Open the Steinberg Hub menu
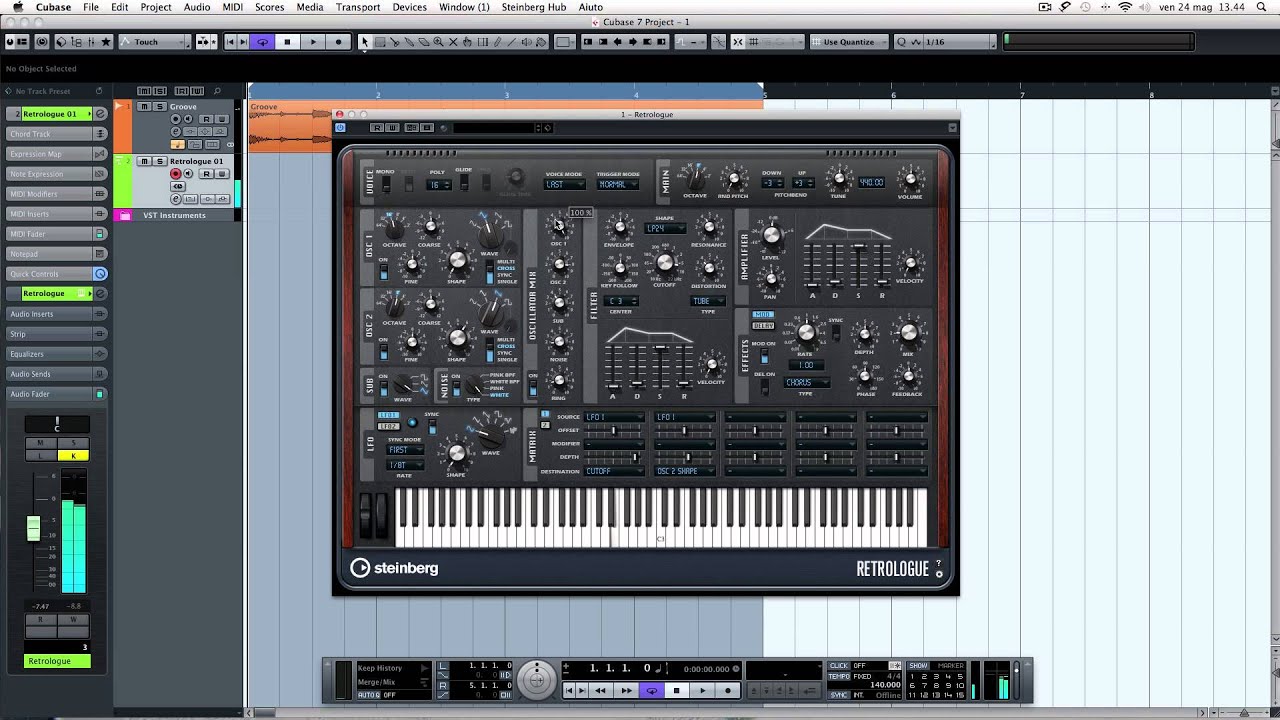Screen dimensions: 1280x720 pos(534,7)
